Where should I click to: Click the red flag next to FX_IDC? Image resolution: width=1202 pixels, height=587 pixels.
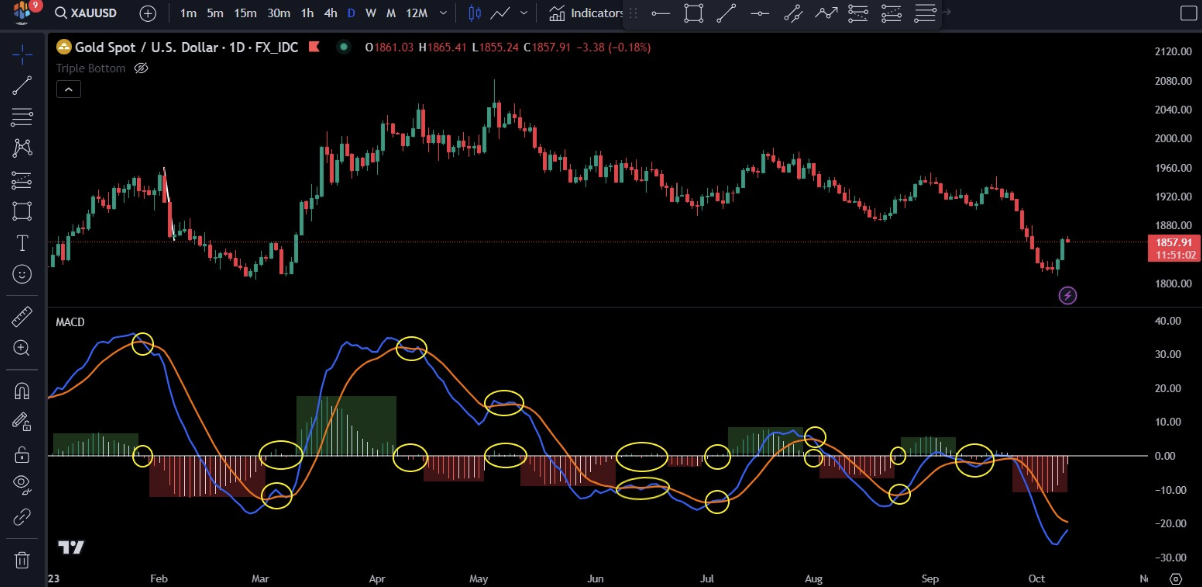coord(314,47)
